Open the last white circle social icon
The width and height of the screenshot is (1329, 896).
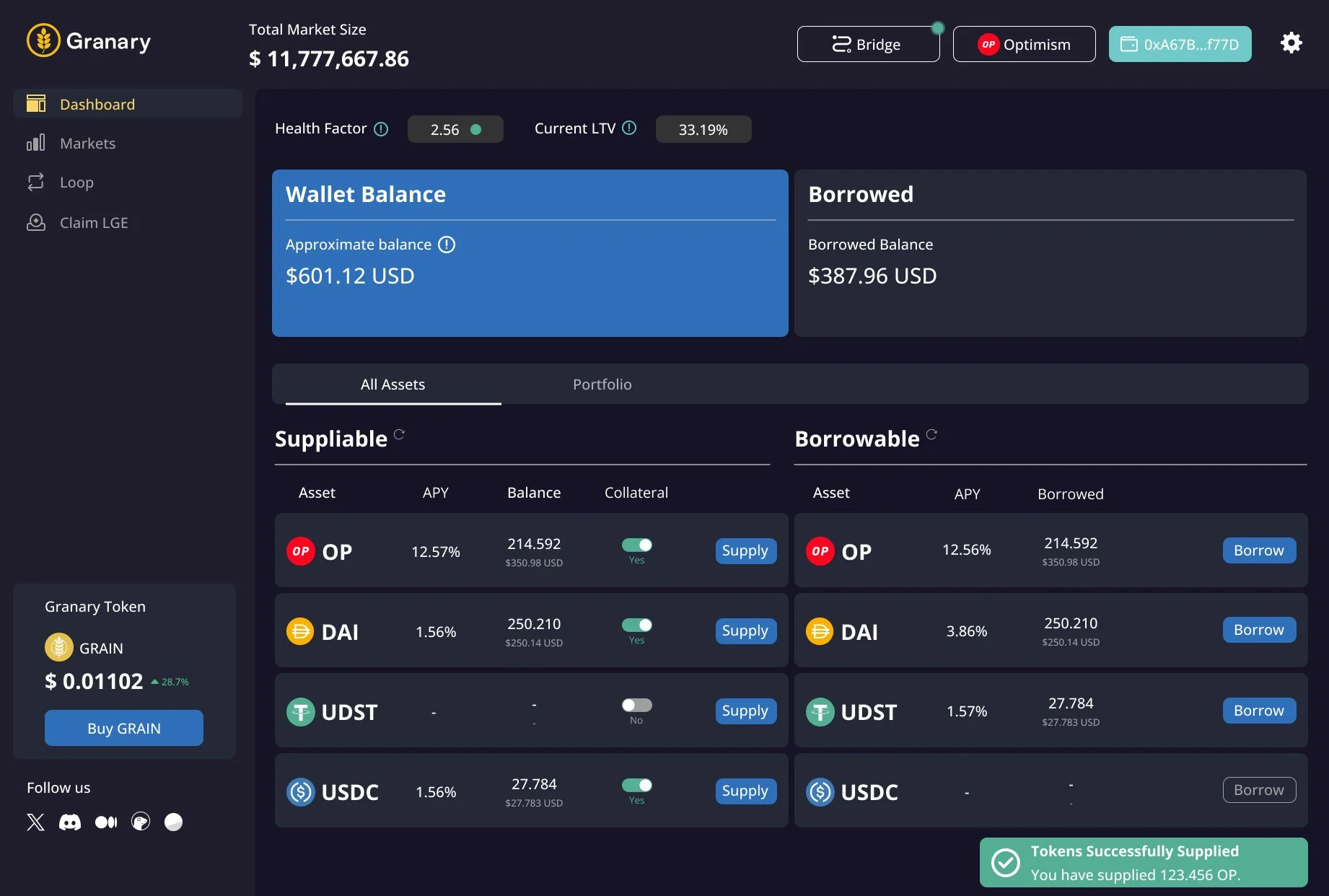[174, 822]
